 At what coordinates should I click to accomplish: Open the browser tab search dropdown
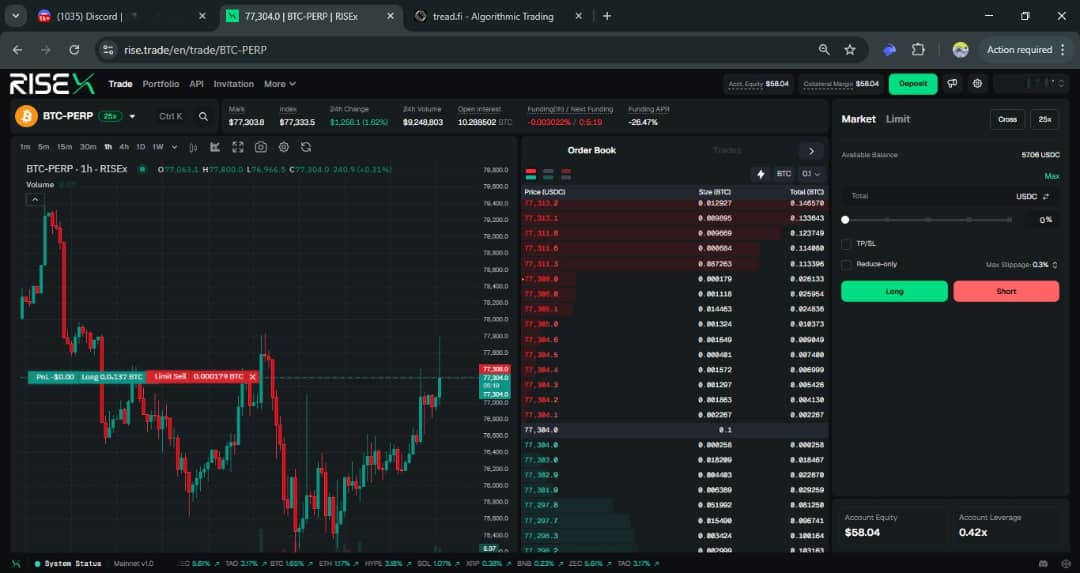point(15,16)
